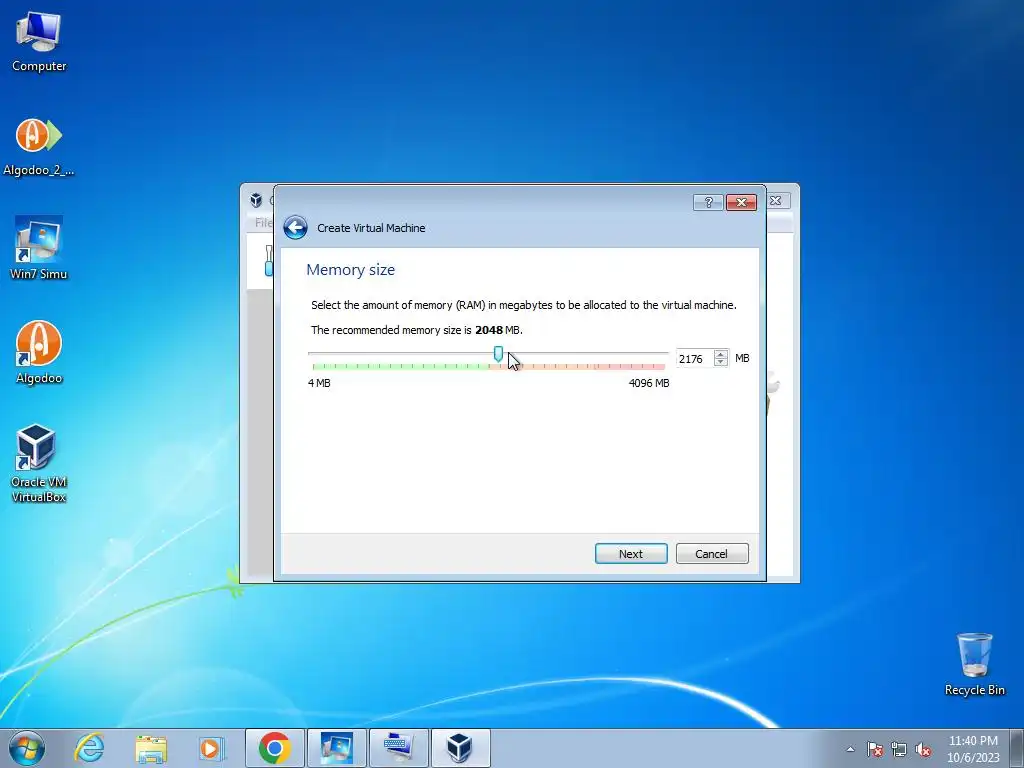
Task: Open the Computer desktop icon
Action: point(39,42)
